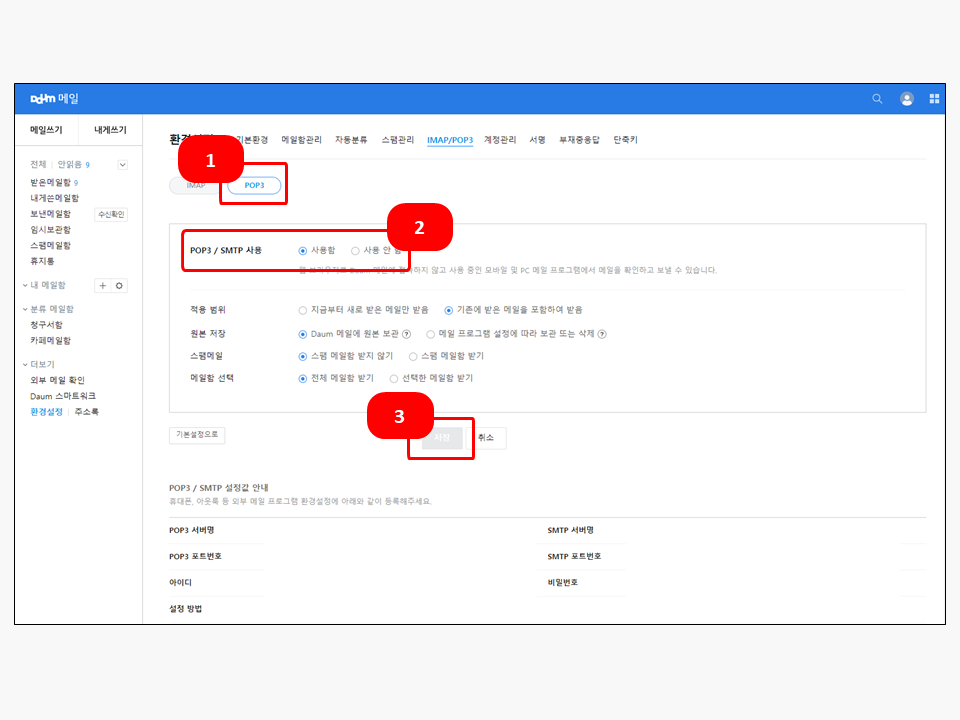Open mailbox settings gear beside 내 메일함
The height and width of the screenshot is (720, 960).
tap(119, 286)
